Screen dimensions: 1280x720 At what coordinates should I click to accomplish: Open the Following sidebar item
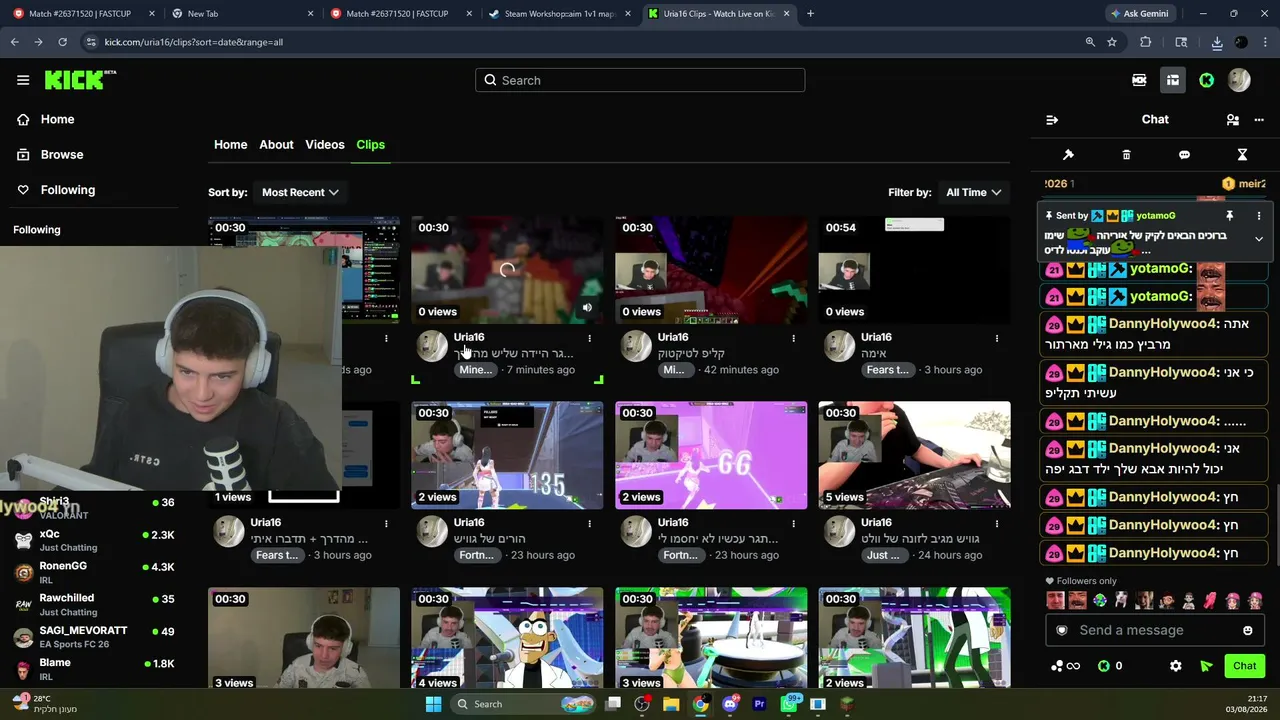[67, 190]
